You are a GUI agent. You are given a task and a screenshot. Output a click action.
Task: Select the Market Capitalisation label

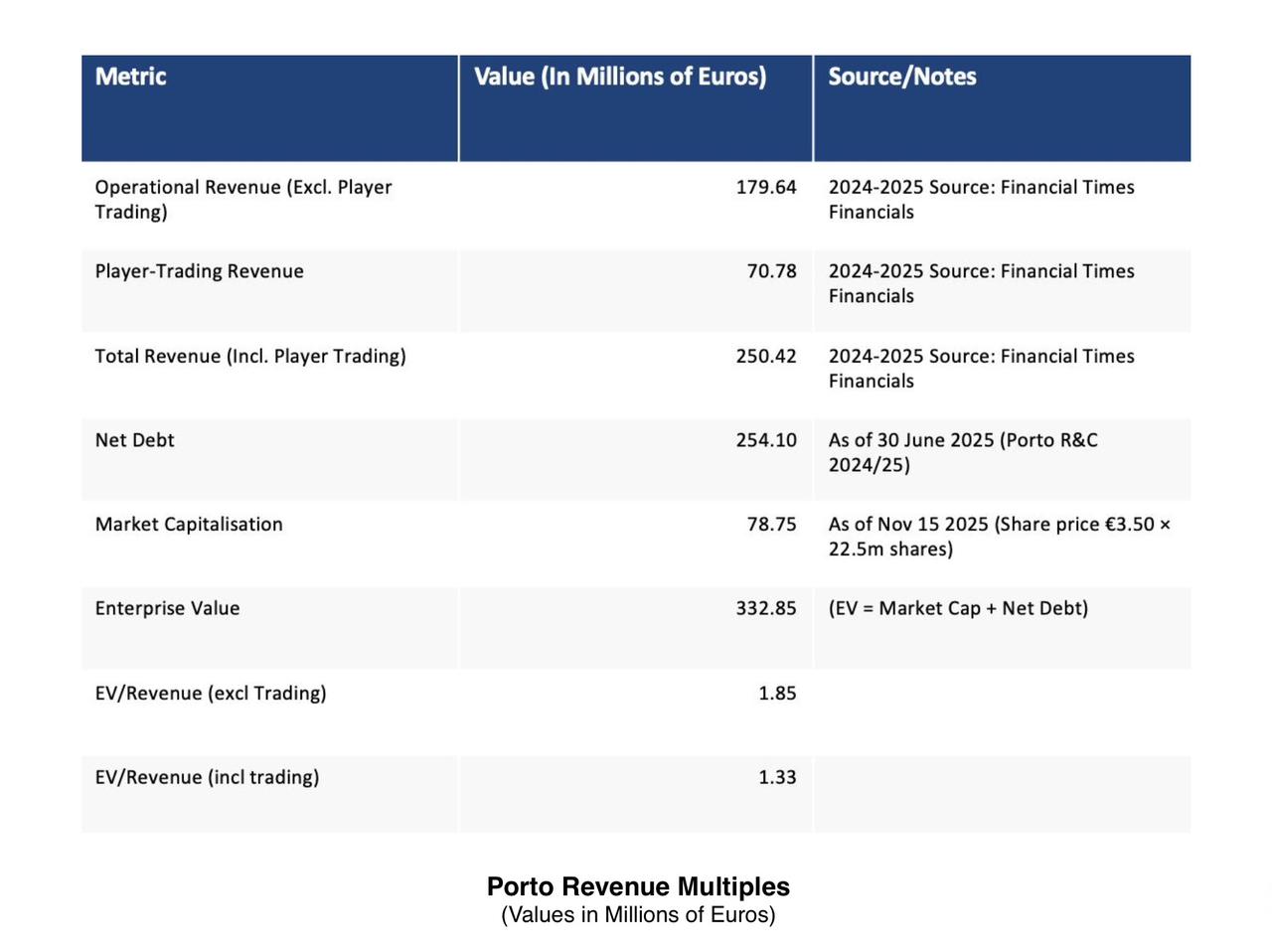(x=189, y=524)
